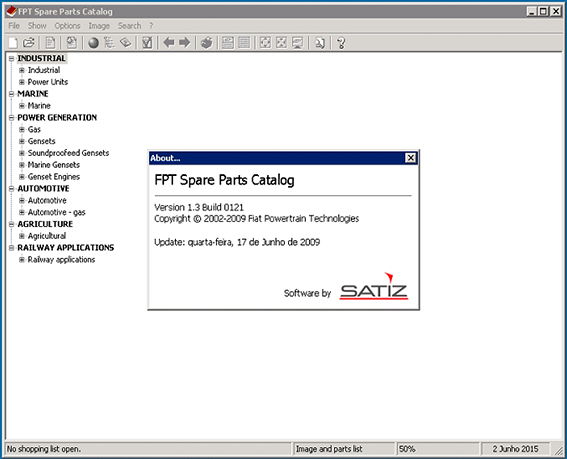567x459 pixels.
Task: Click the document with picture toolbar icon
Action: coord(72,43)
